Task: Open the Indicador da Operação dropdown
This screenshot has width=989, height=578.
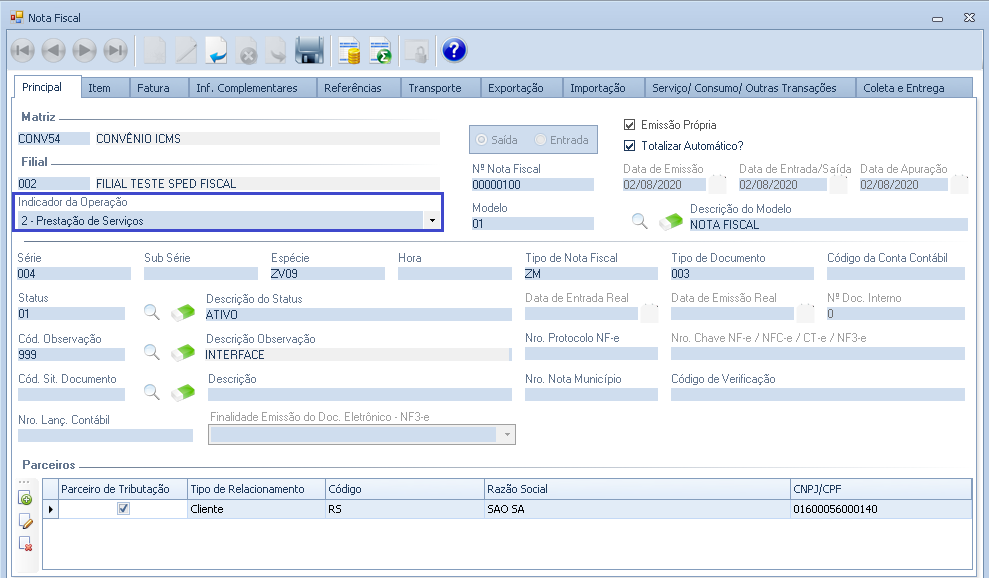Action: coord(431,220)
